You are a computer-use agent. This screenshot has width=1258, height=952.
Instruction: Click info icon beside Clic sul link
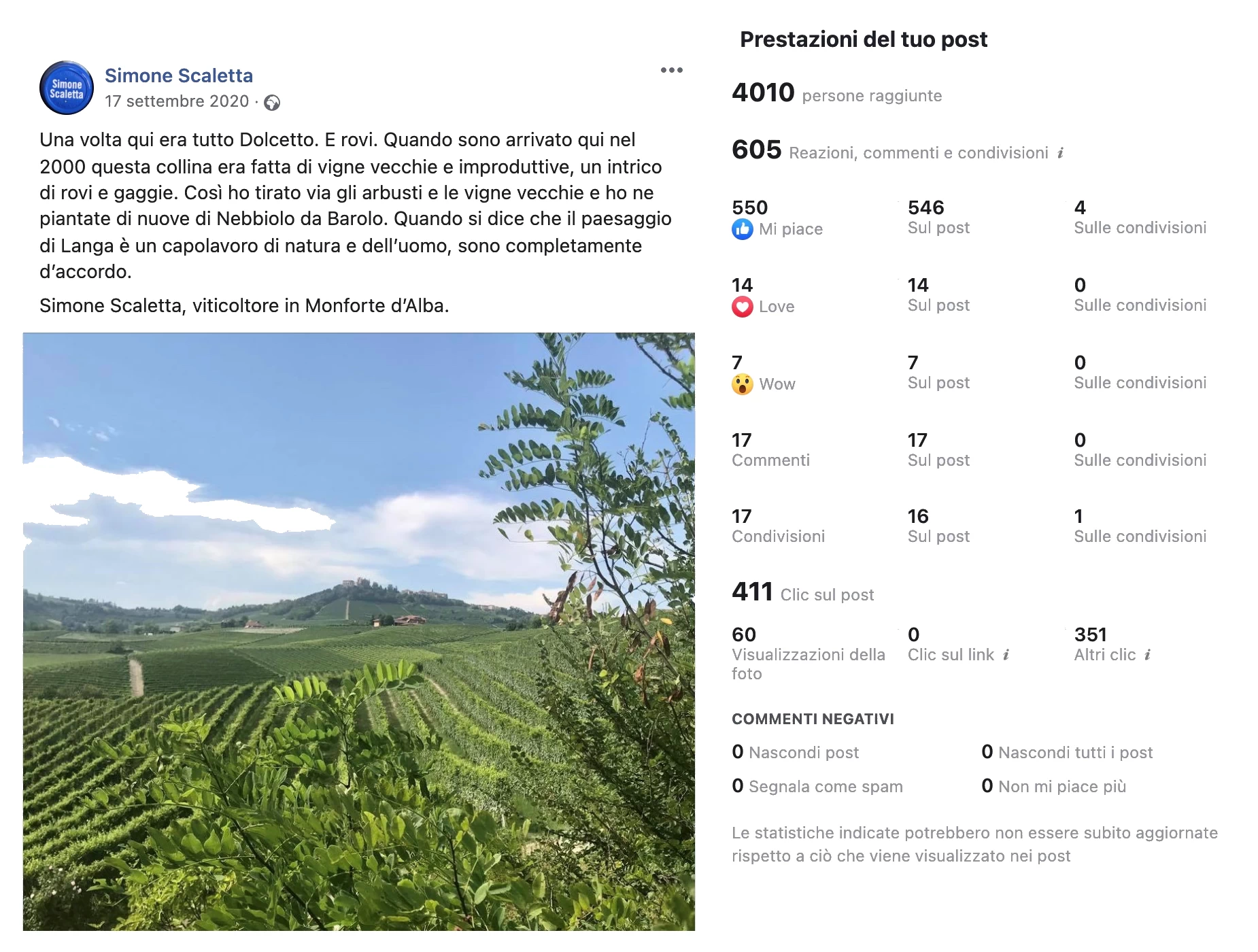pos(1006,655)
